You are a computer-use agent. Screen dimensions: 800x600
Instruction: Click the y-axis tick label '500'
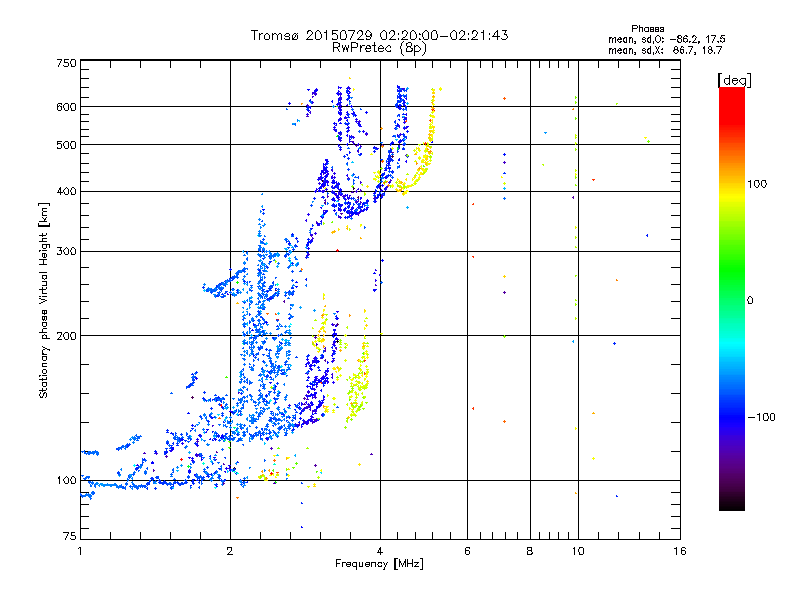(66, 145)
